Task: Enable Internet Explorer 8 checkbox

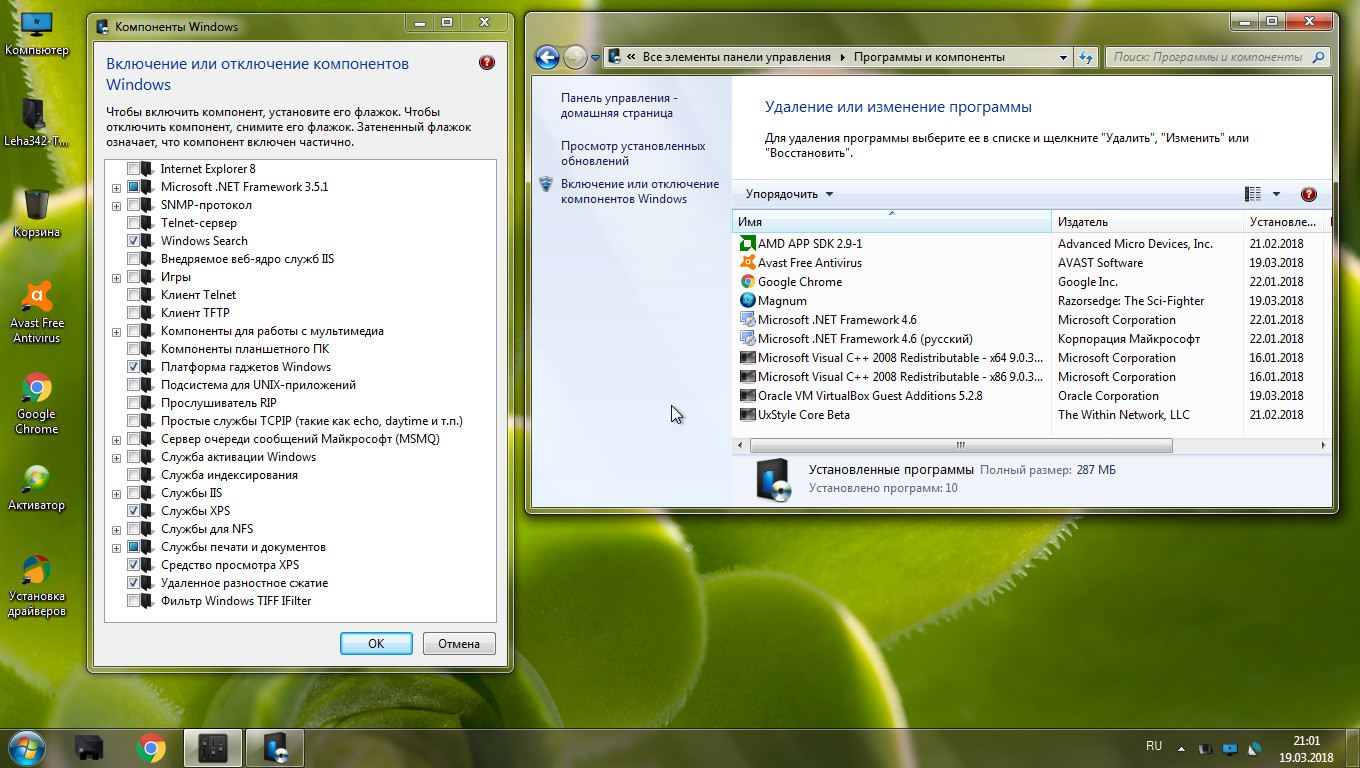Action: tap(133, 169)
